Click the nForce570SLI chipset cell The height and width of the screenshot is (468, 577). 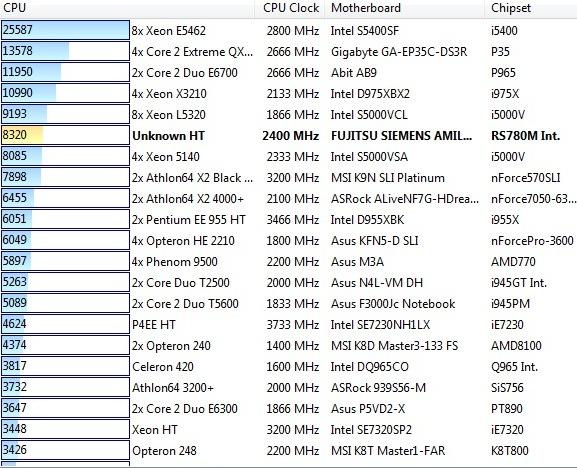click(525, 178)
